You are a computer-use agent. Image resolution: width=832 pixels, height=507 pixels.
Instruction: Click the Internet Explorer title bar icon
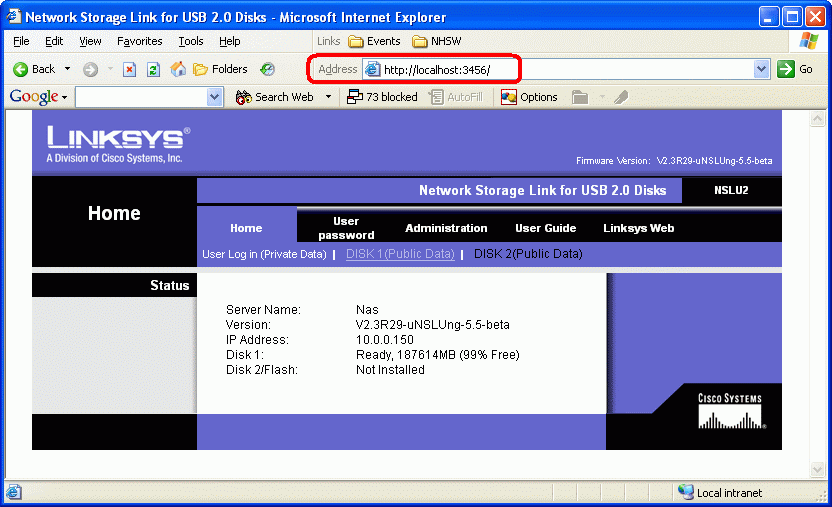tap(13, 16)
